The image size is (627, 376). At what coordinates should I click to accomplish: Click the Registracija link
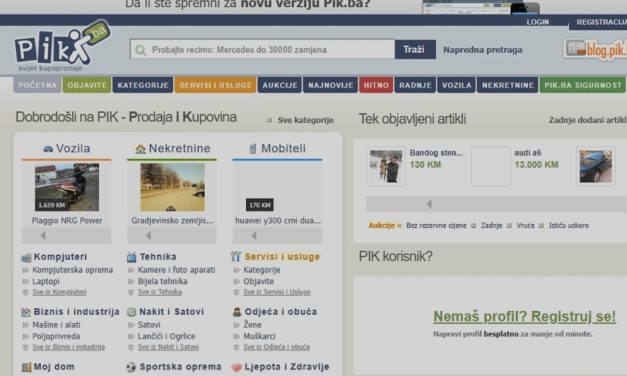tap(601, 22)
